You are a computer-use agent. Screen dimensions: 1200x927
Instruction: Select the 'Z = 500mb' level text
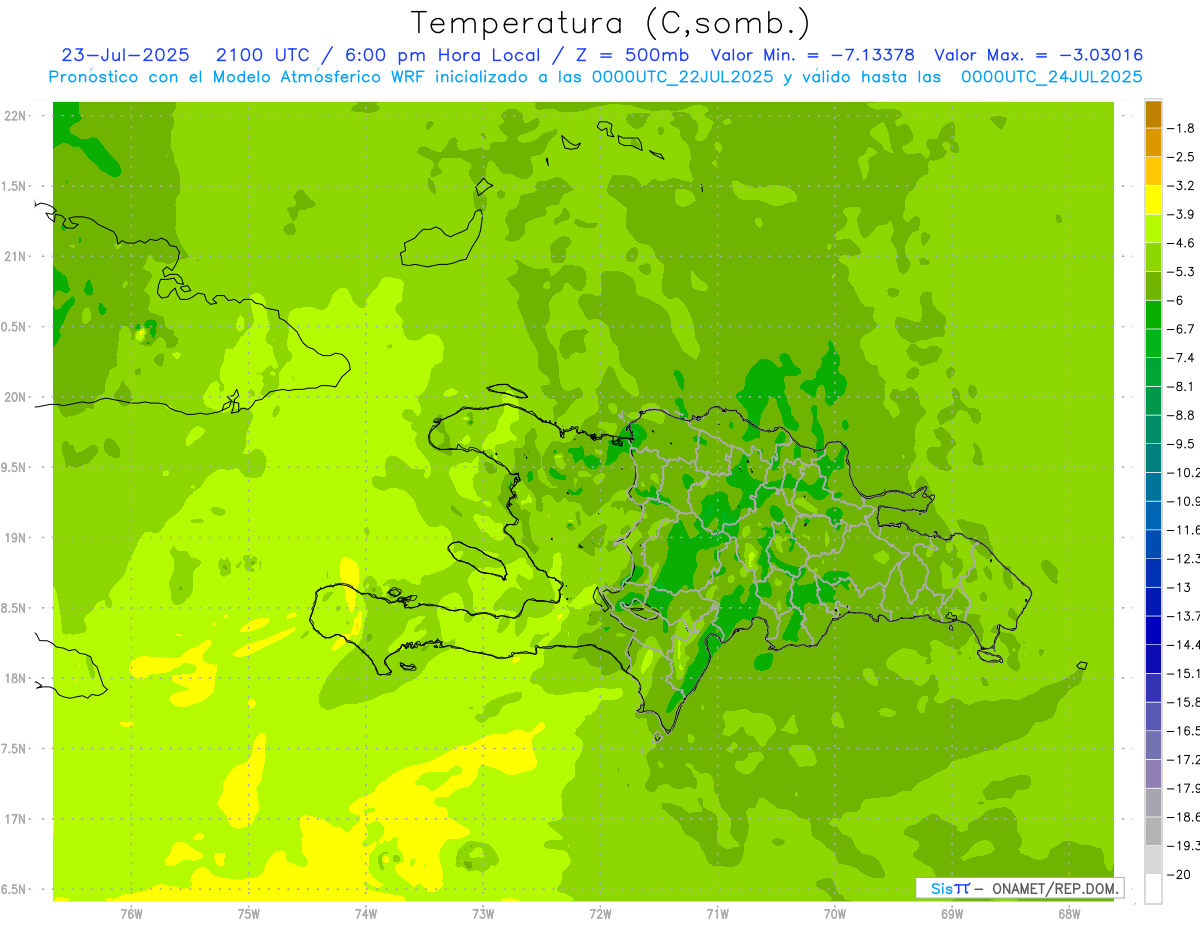[632, 55]
